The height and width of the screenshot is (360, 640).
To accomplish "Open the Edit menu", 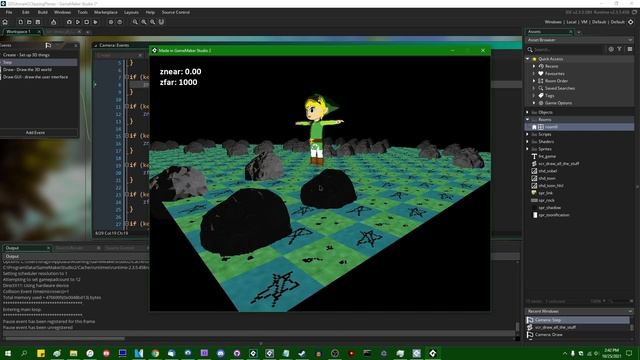I will click(26, 12).
